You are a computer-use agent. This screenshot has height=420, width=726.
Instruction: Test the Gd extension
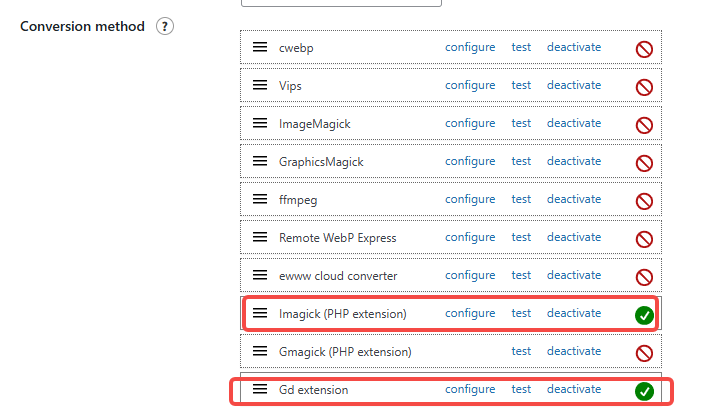tap(521, 389)
